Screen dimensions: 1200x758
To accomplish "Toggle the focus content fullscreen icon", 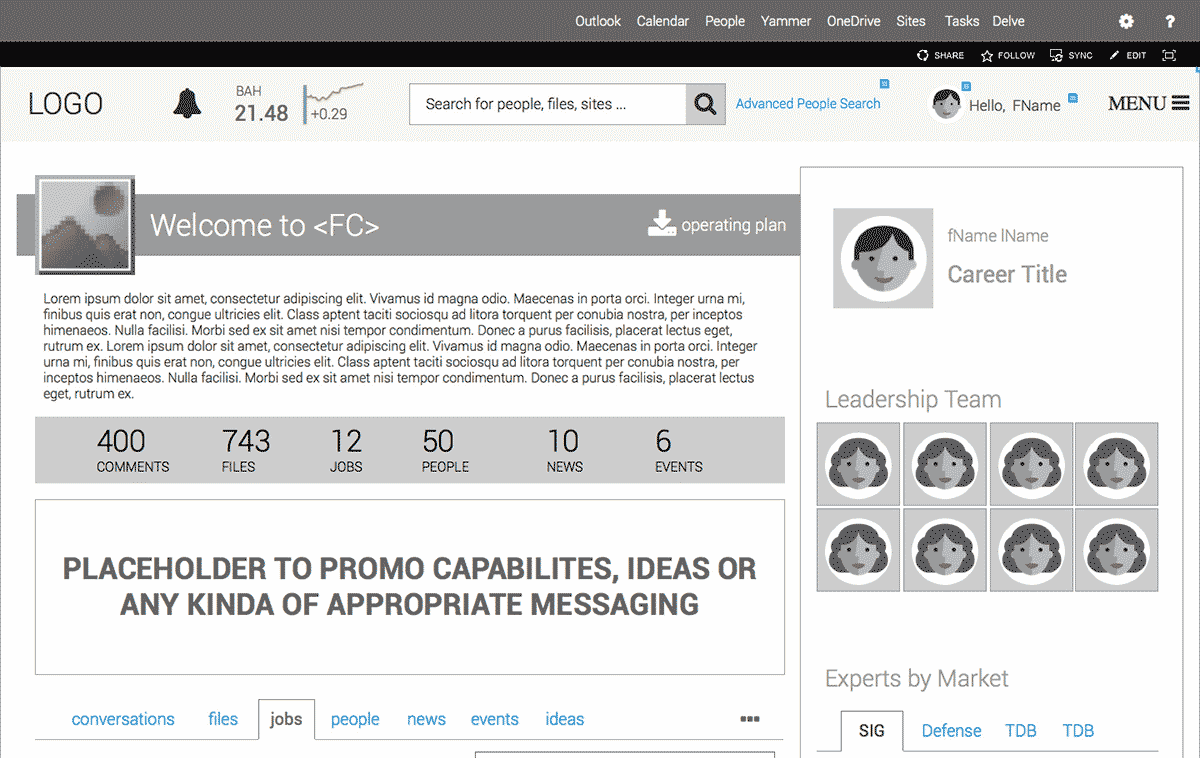I will pos(1168,55).
